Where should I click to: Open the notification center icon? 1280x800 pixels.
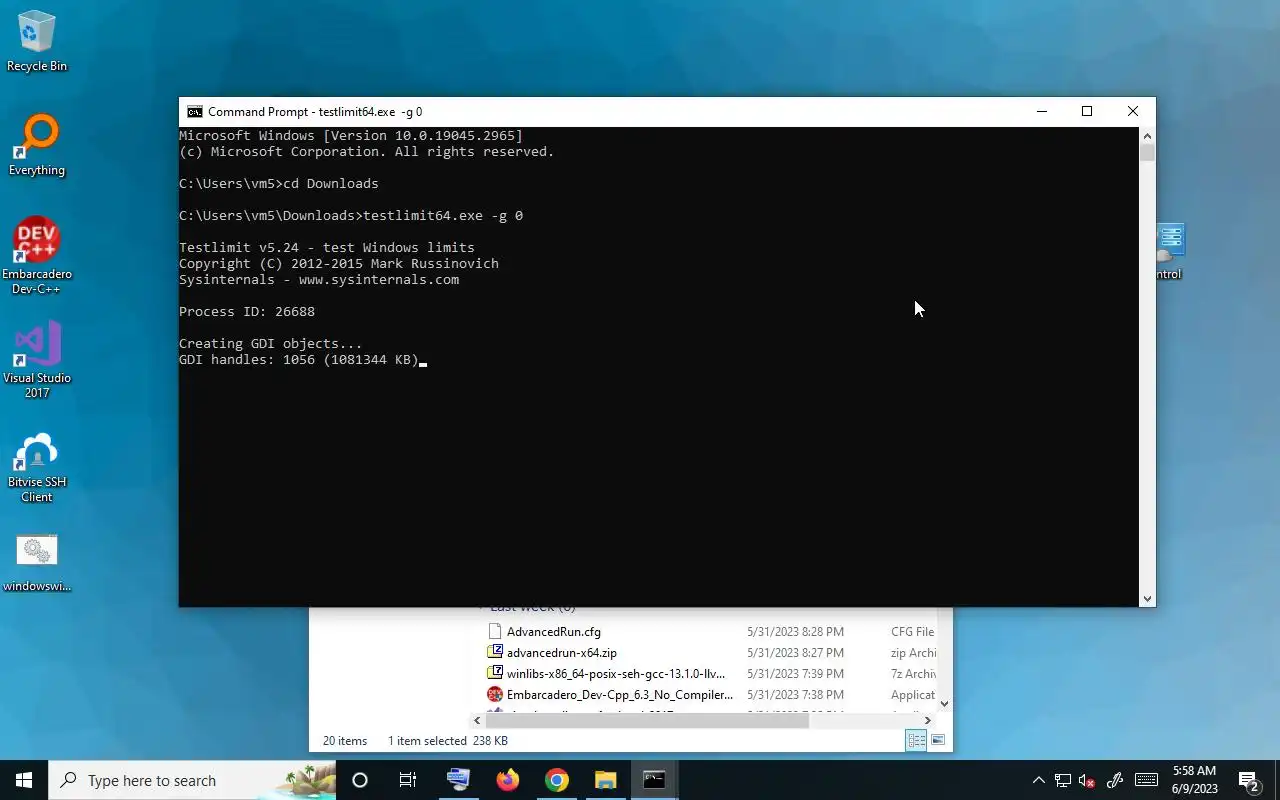pyautogui.click(x=1249, y=781)
